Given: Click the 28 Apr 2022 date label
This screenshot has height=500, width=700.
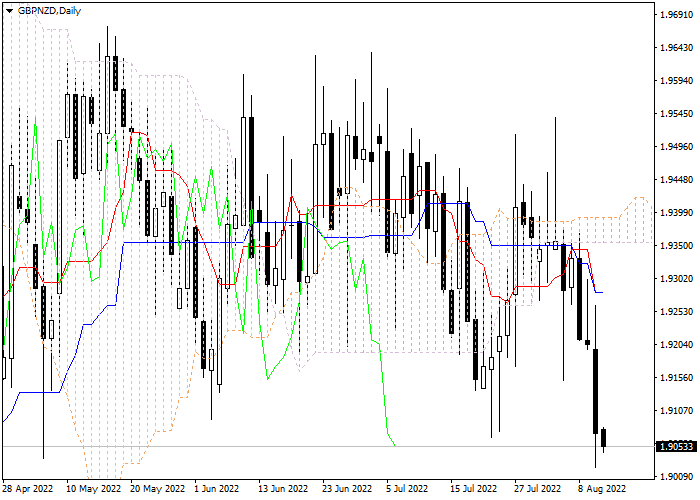Looking at the screenshot, I should [x=28, y=489].
